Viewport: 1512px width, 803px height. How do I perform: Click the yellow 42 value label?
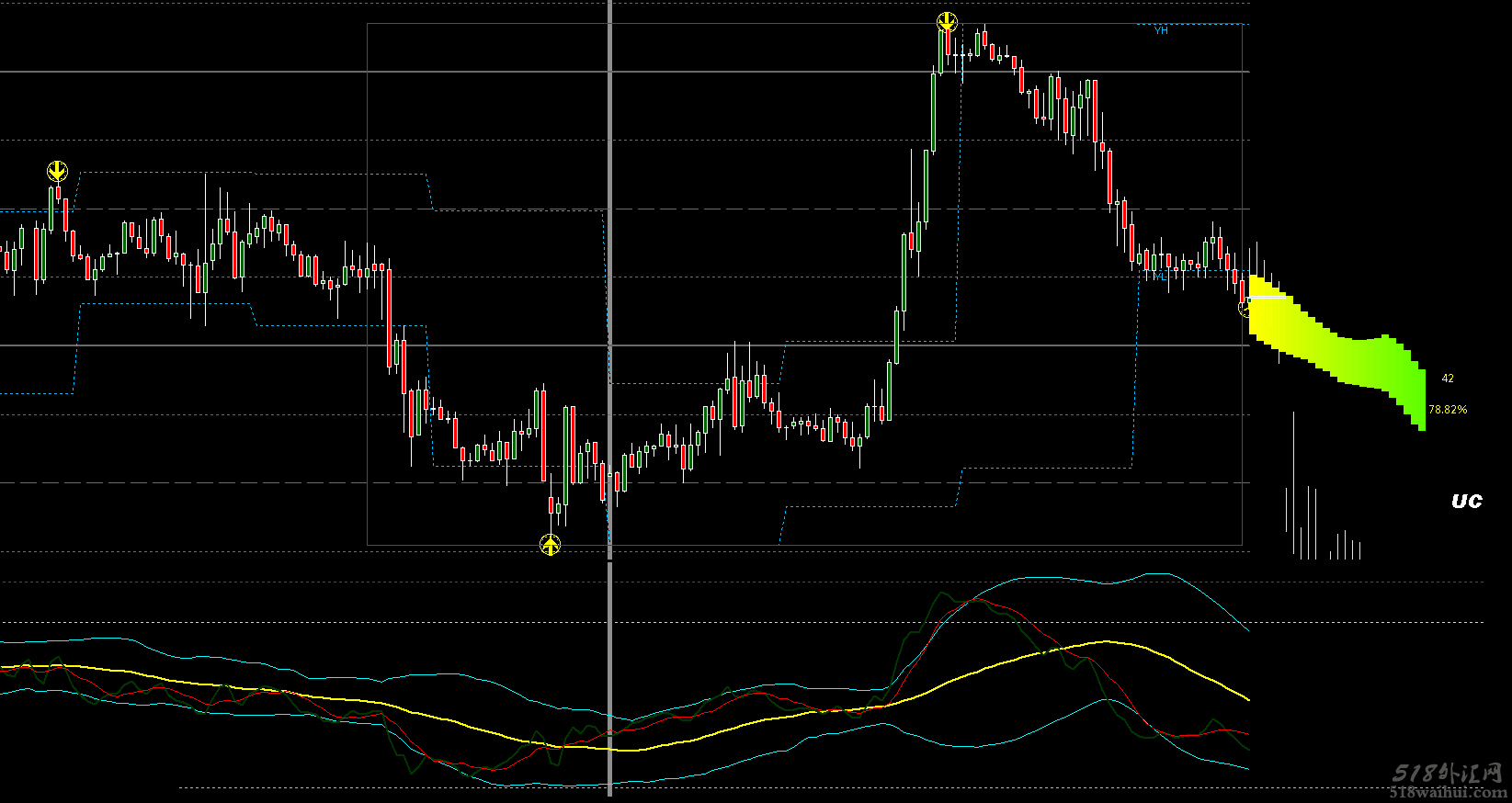pos(1448,379)
